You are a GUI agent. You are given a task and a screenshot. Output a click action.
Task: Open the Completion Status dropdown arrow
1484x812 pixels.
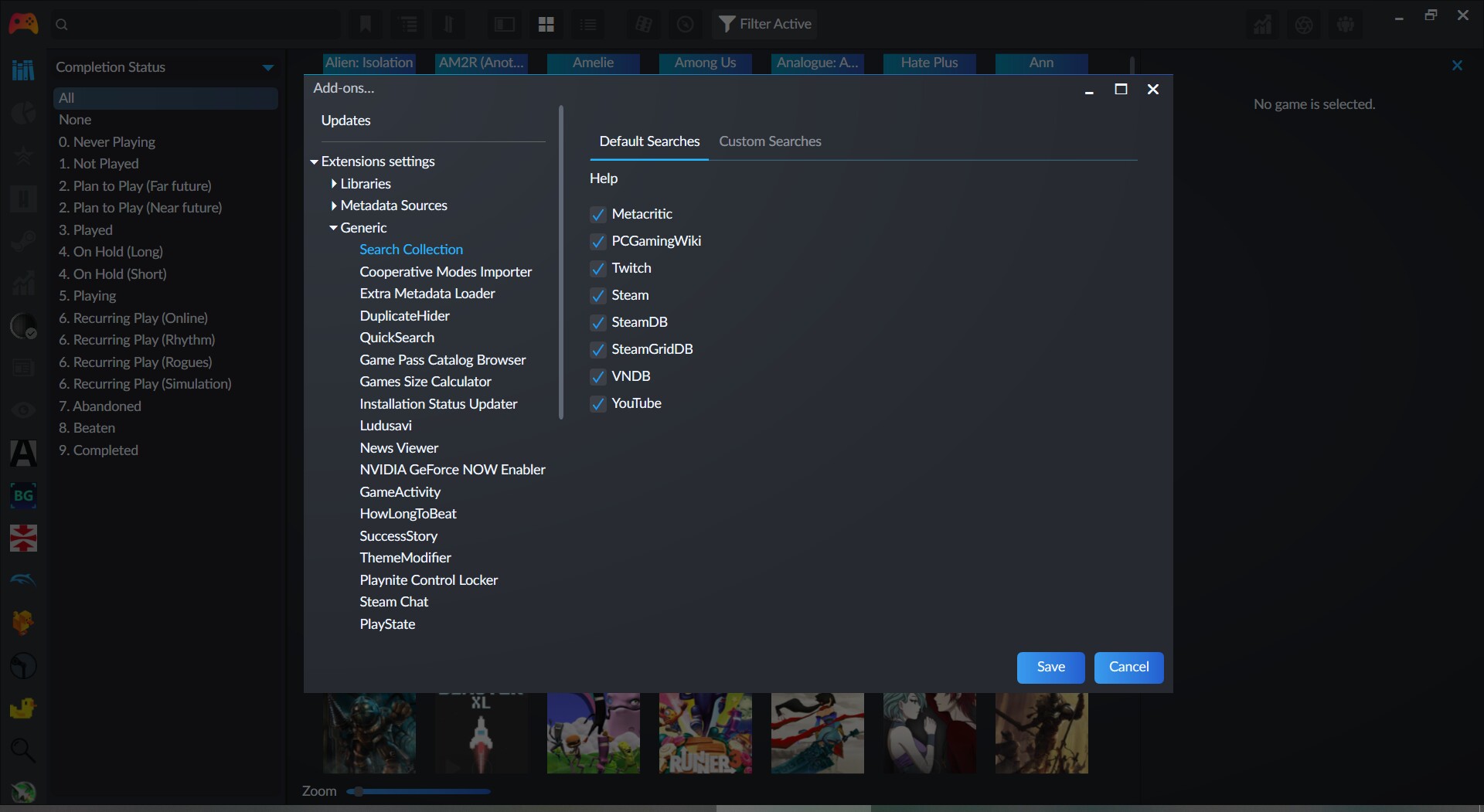(x=268, y=68)
